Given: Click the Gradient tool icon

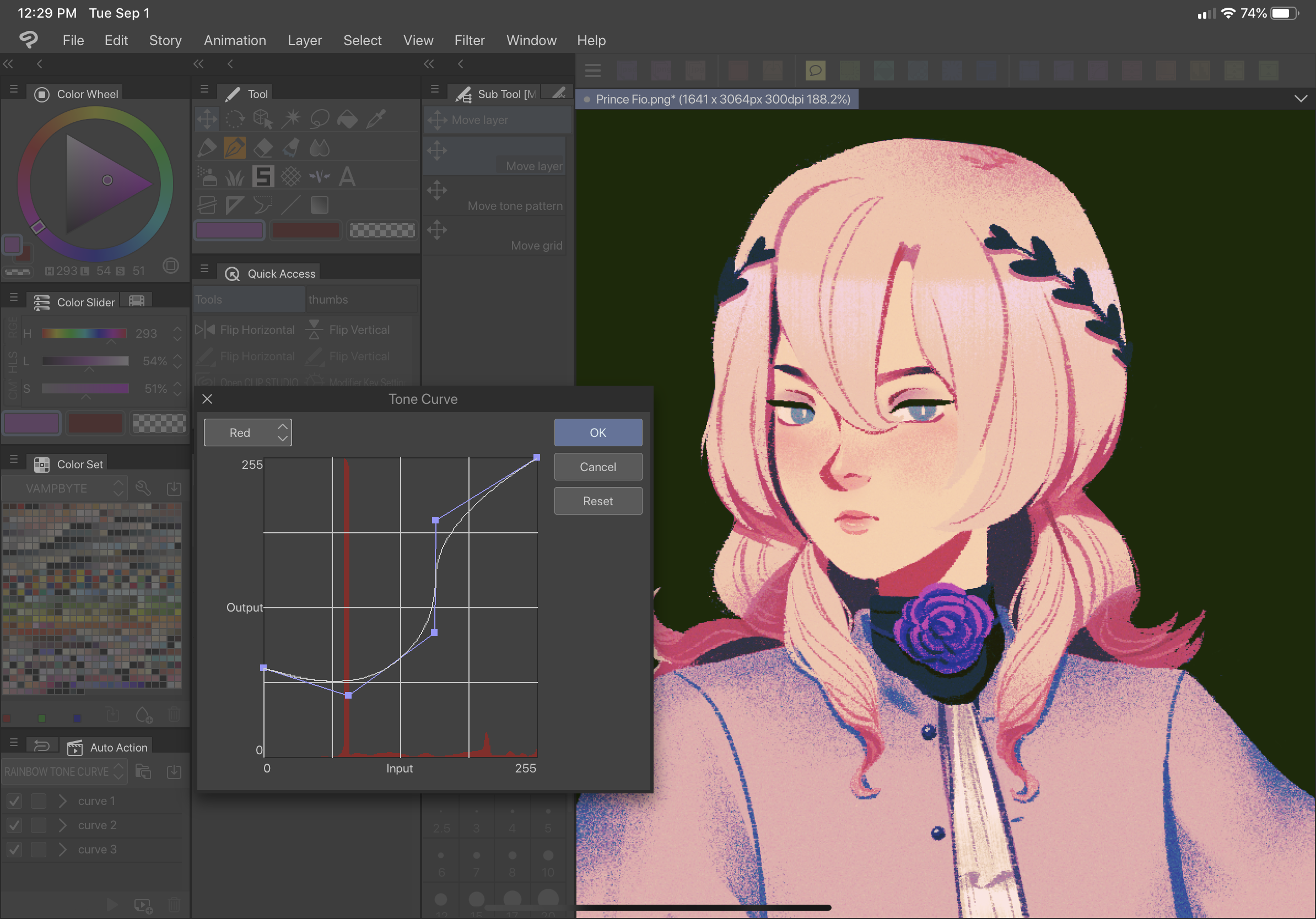Looking at the screenshot, I should point(319,204).
